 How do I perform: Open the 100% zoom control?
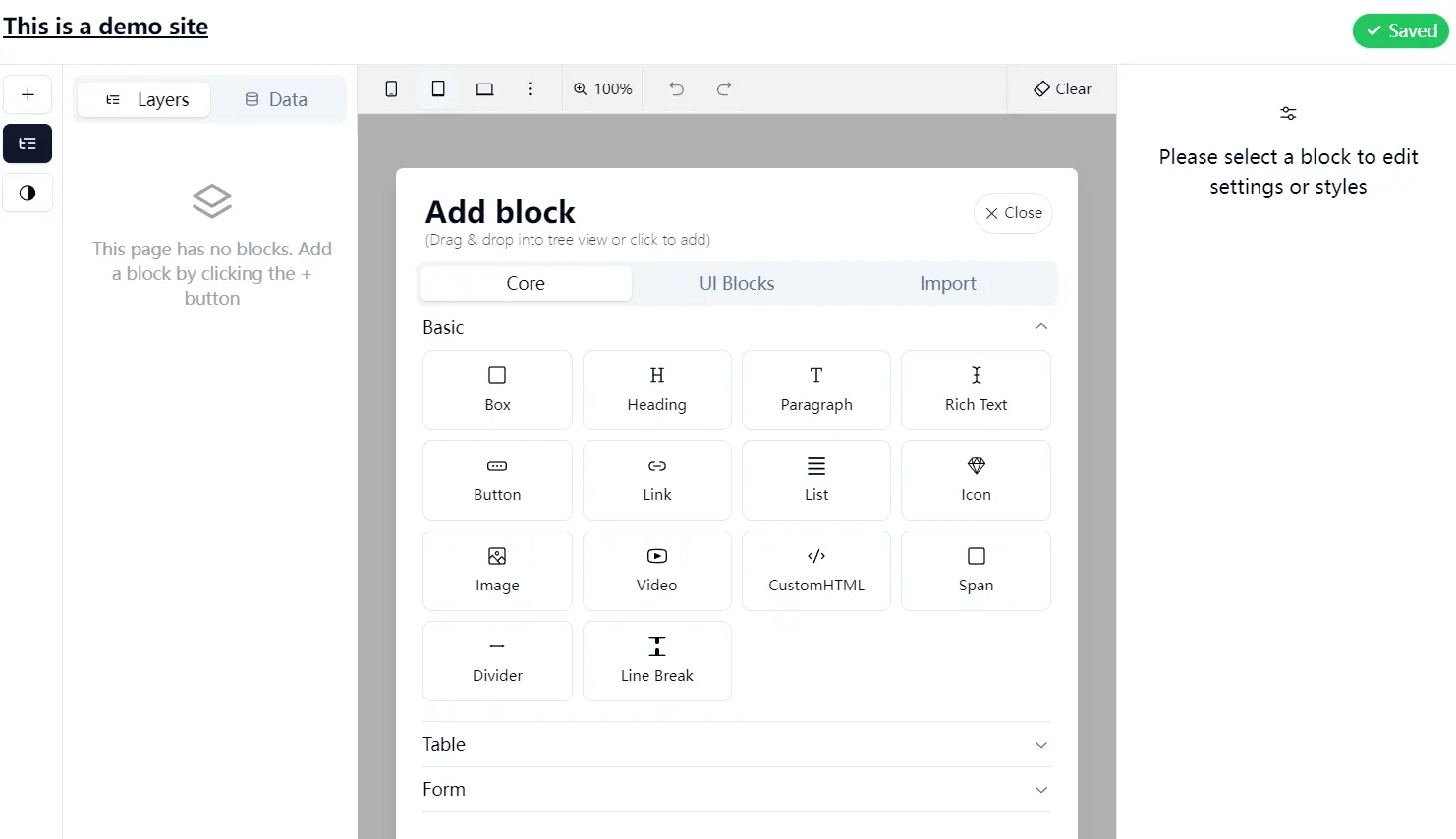[603, 88]
